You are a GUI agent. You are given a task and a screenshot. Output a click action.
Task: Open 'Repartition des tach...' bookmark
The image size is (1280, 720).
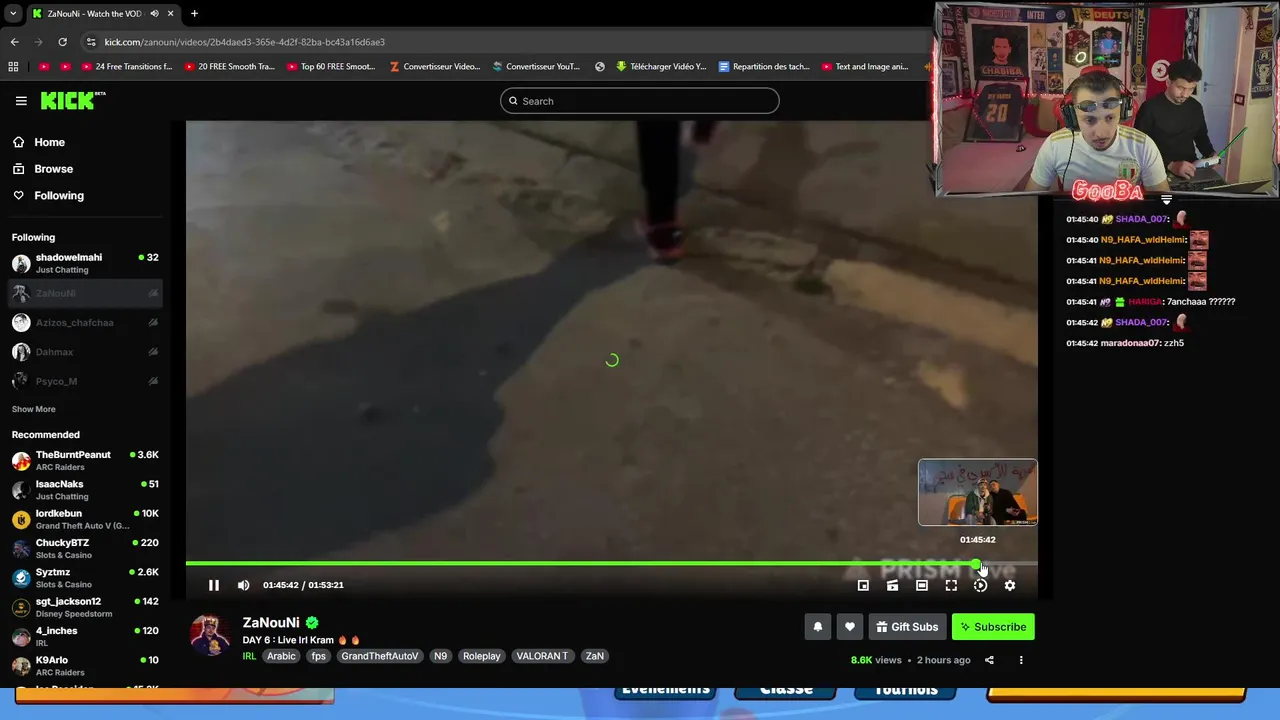click(764, 67)
